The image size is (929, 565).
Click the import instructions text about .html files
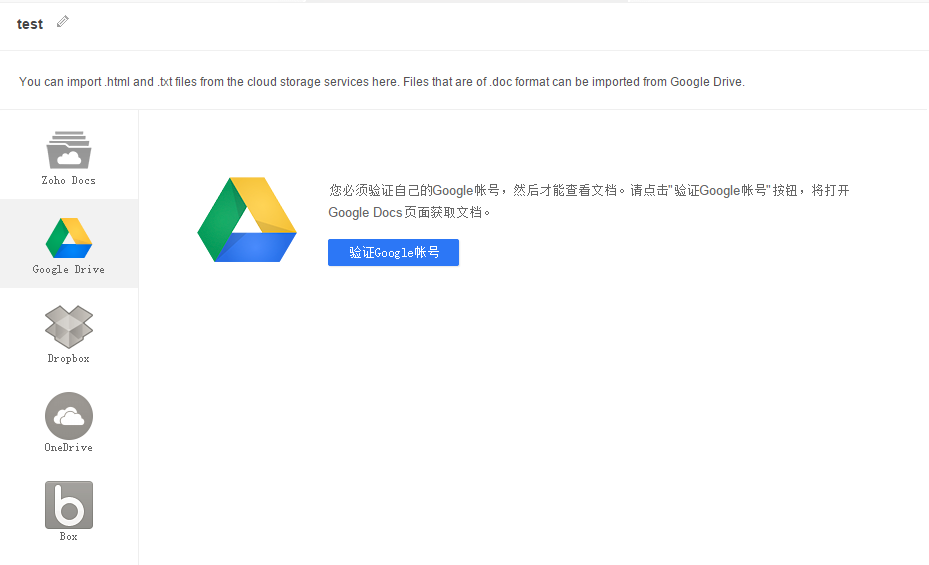click(x=382, y=82)
